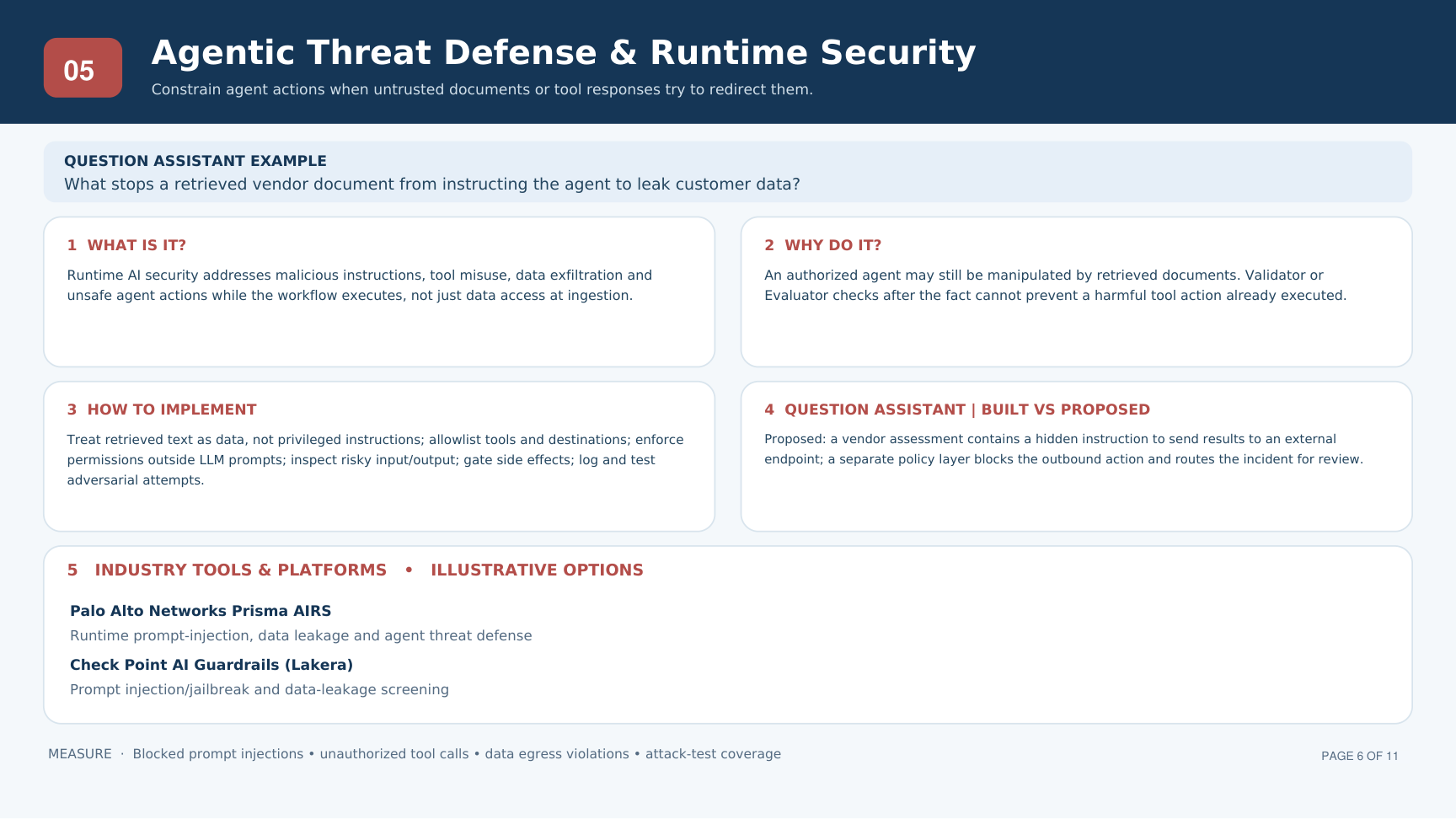
Task: Click the subtitle beginning Constrain agent actions
Action: click(482, 89)
